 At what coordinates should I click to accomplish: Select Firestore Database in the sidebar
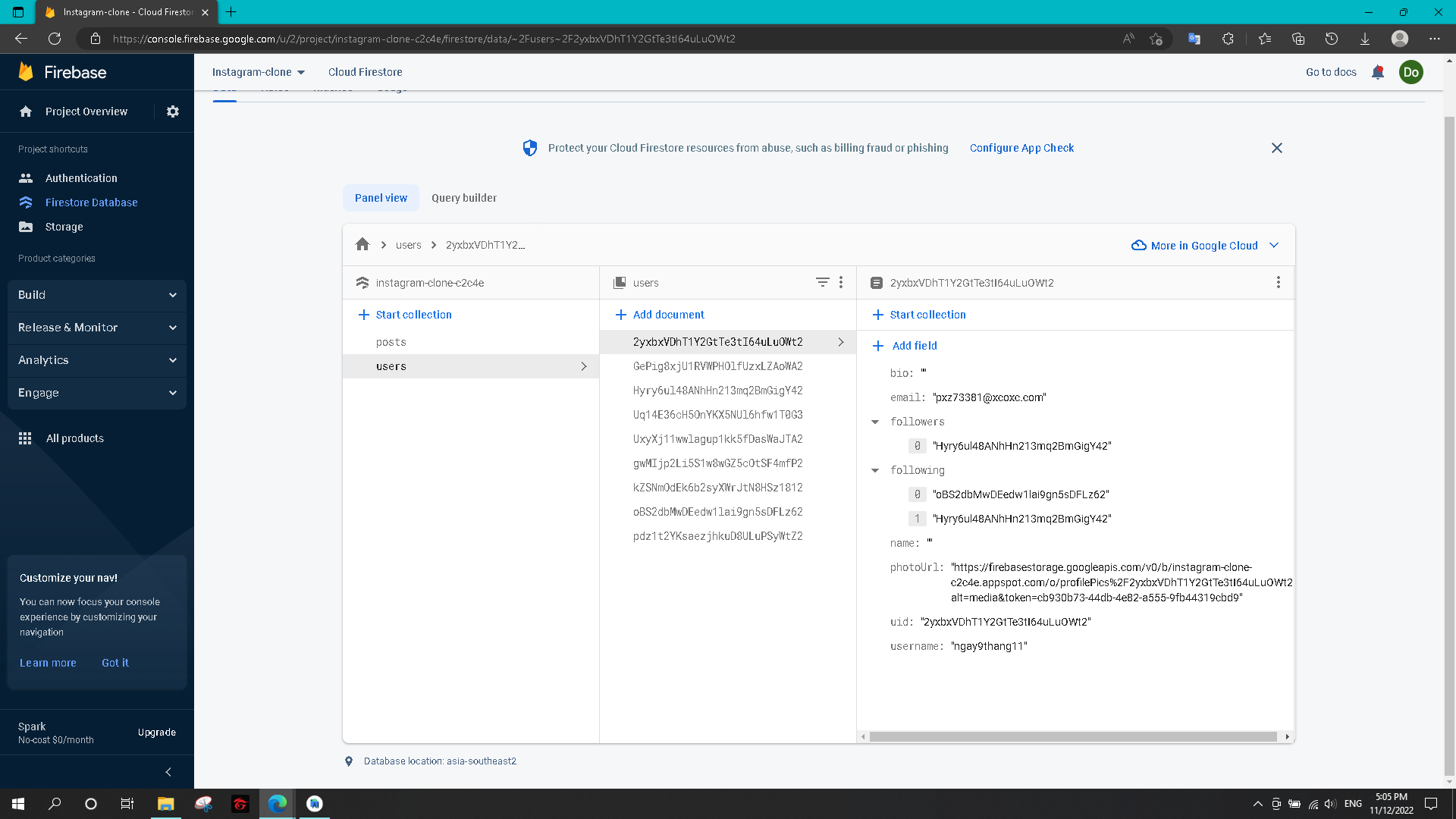pos(91,202)
